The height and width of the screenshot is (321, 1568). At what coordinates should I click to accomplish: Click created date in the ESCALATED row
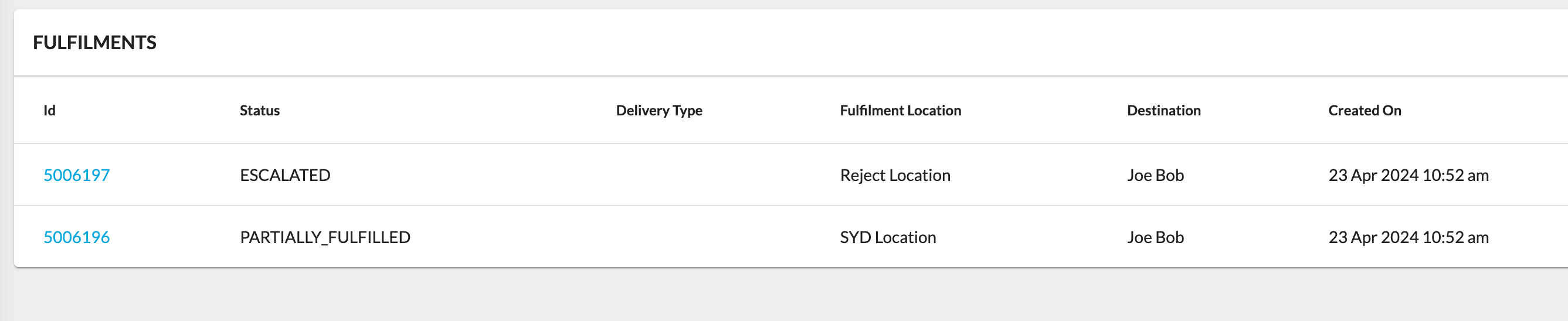1408,175
